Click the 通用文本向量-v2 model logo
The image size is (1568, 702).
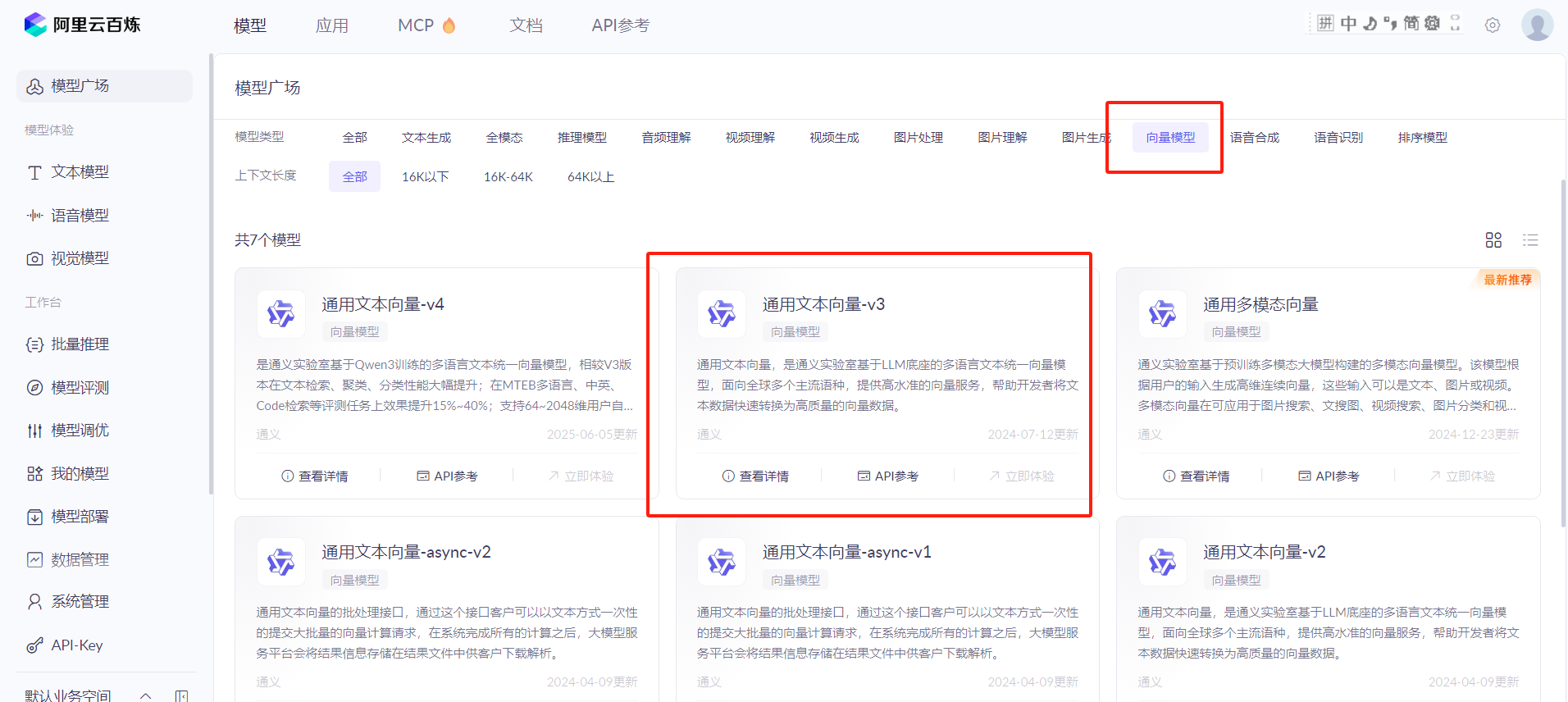tap(1162, 562)
